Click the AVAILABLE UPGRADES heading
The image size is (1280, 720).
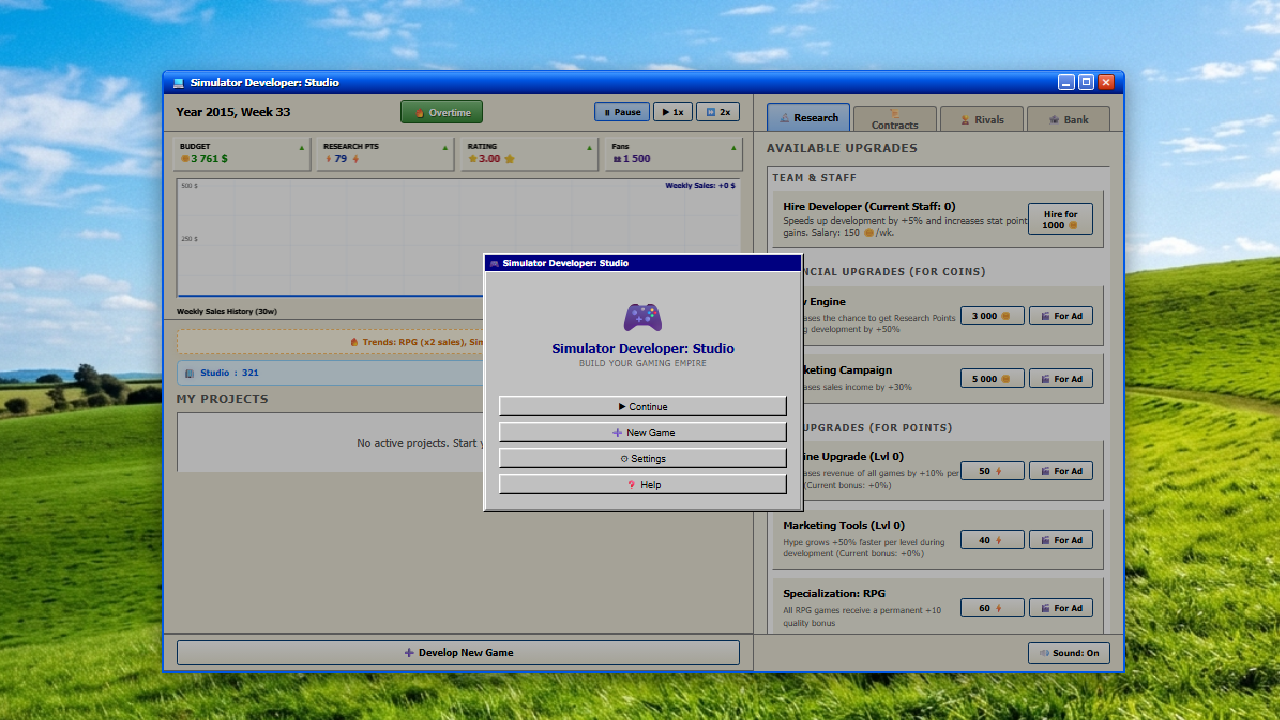tap(842, 148)
